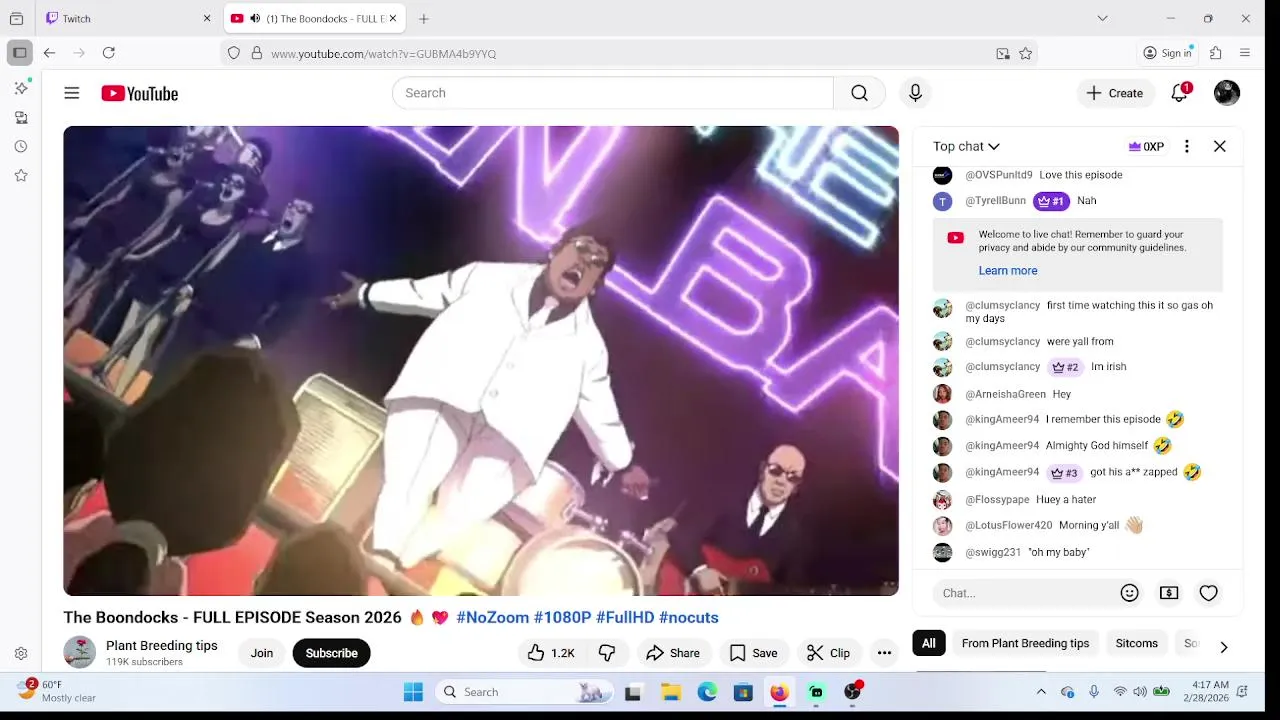Expand the Top chat dropdown
Viewport: 1280px width, 720px height.
point(966,146)
